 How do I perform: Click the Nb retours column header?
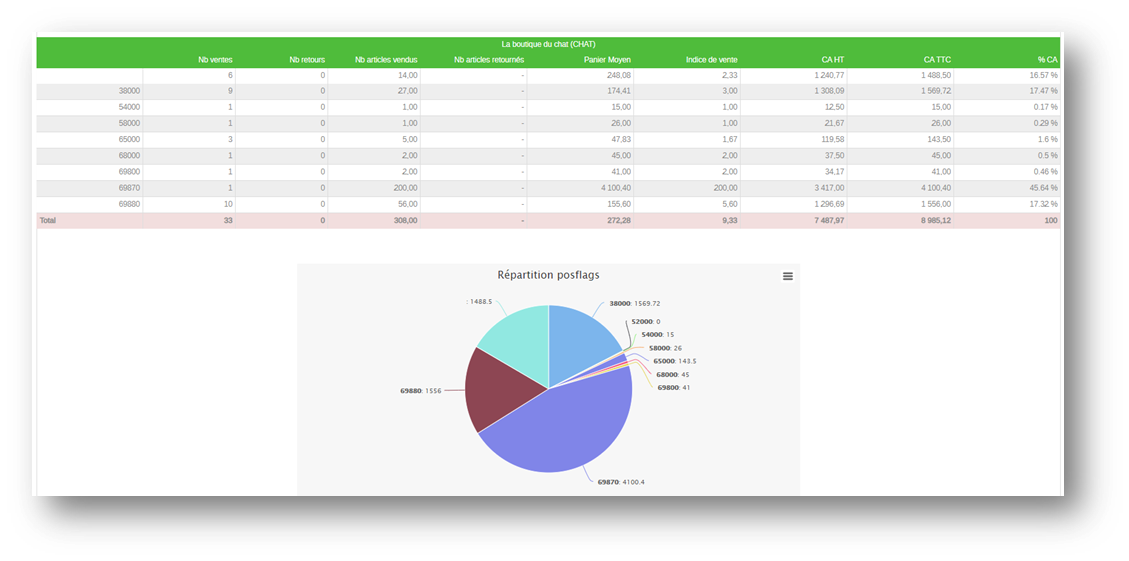pyautogui.click(x=307, y=60)
